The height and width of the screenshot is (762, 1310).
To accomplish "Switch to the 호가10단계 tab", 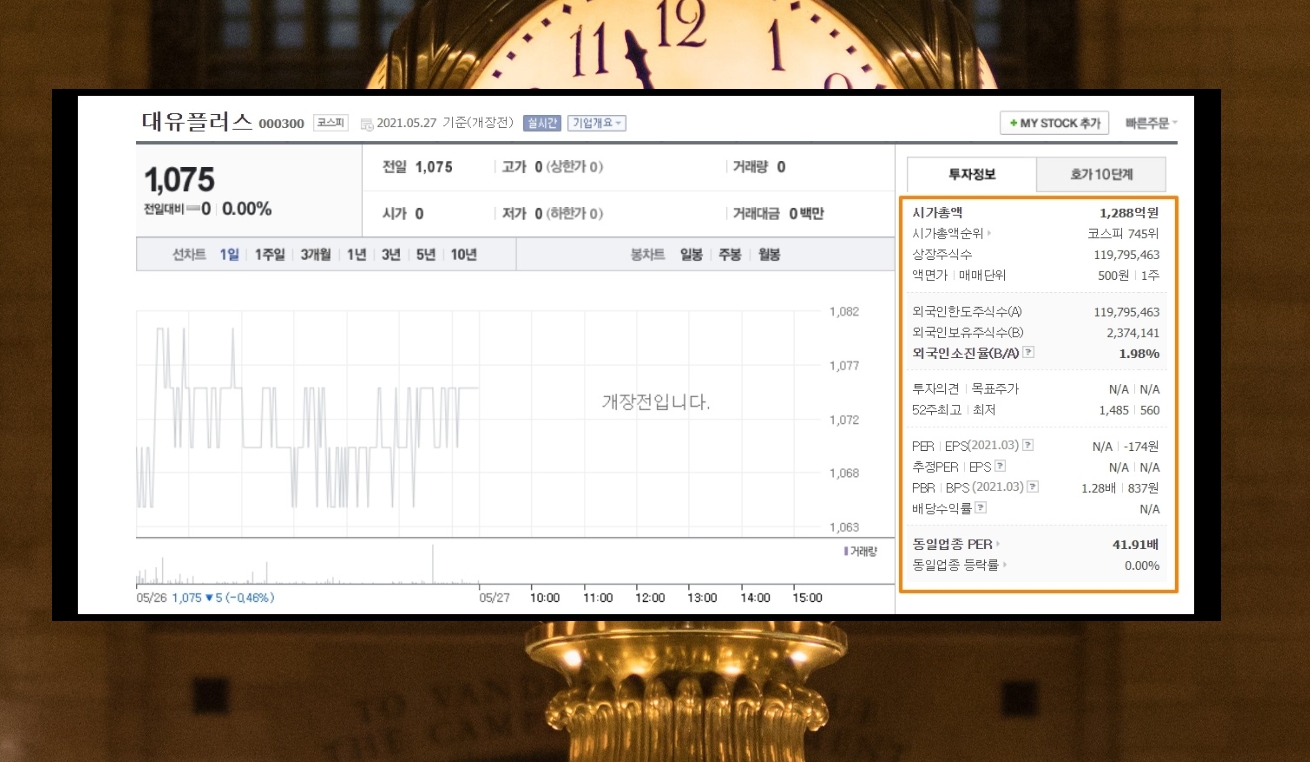I will 1102,175.
